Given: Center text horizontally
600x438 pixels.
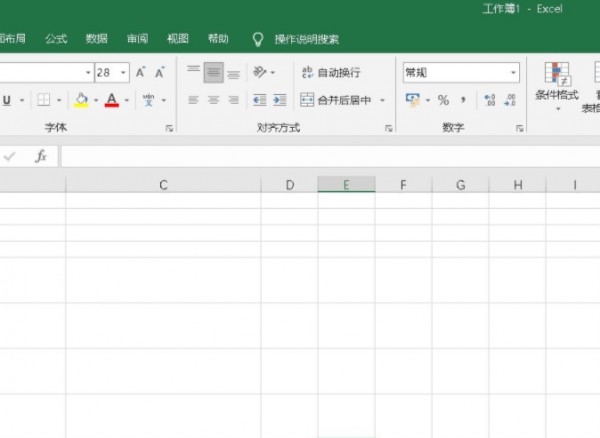Looking at the screenshot, I should [214, 100].
